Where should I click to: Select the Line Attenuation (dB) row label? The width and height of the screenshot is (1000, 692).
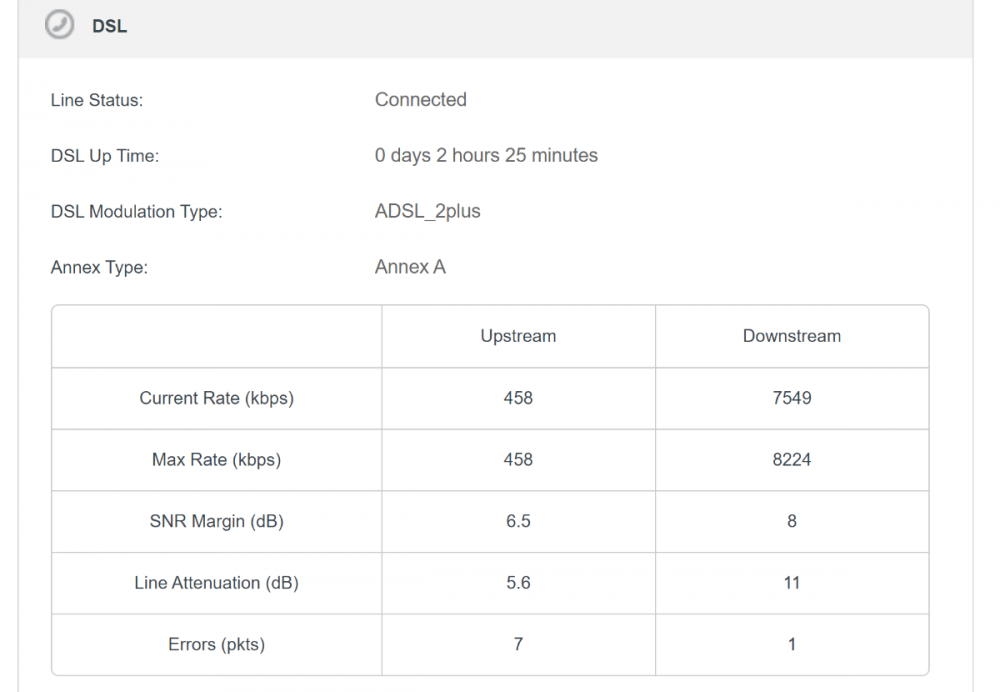[x=216, y=583]
